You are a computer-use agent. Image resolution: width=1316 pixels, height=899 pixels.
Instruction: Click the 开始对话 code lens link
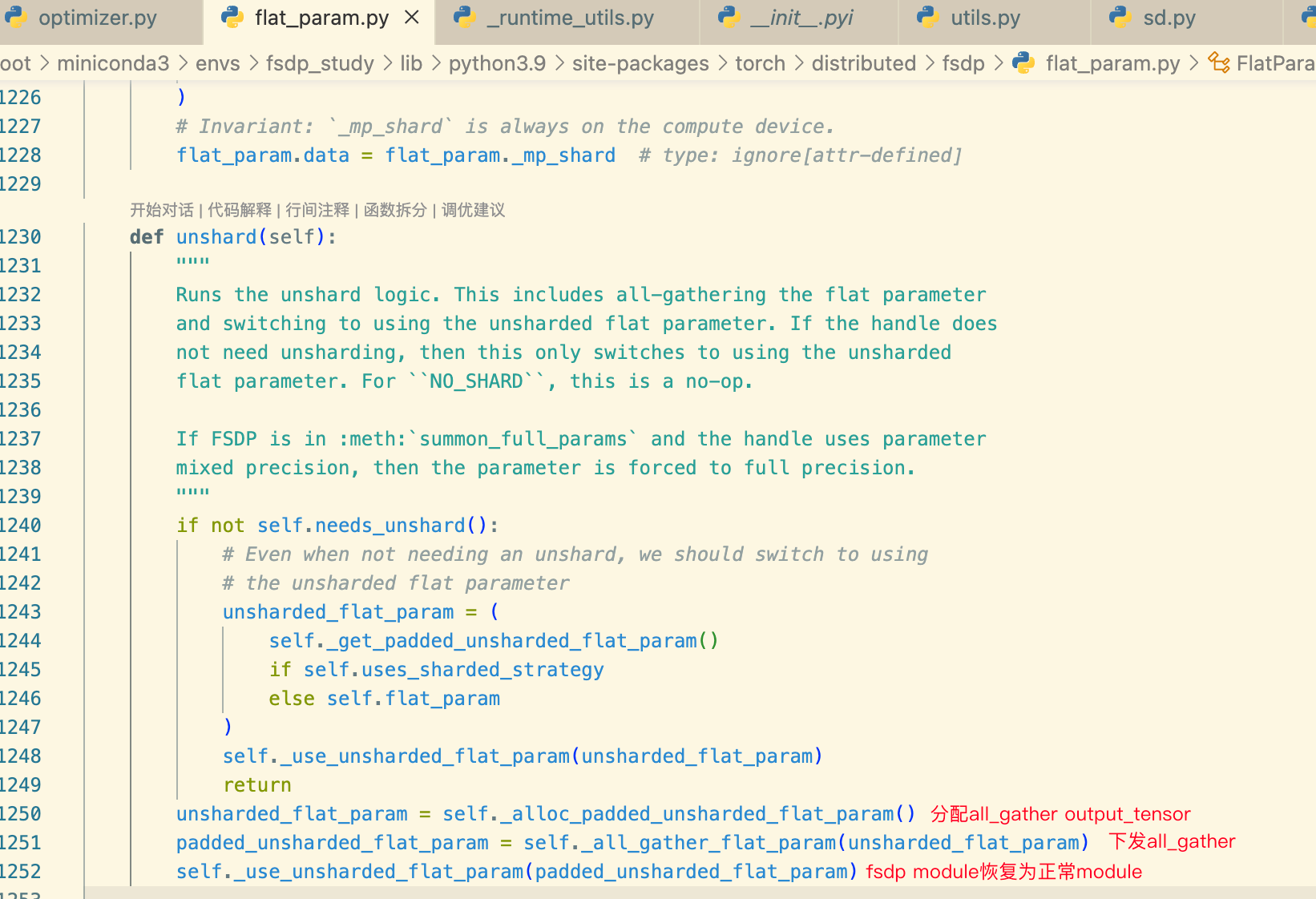coord(161,210)
